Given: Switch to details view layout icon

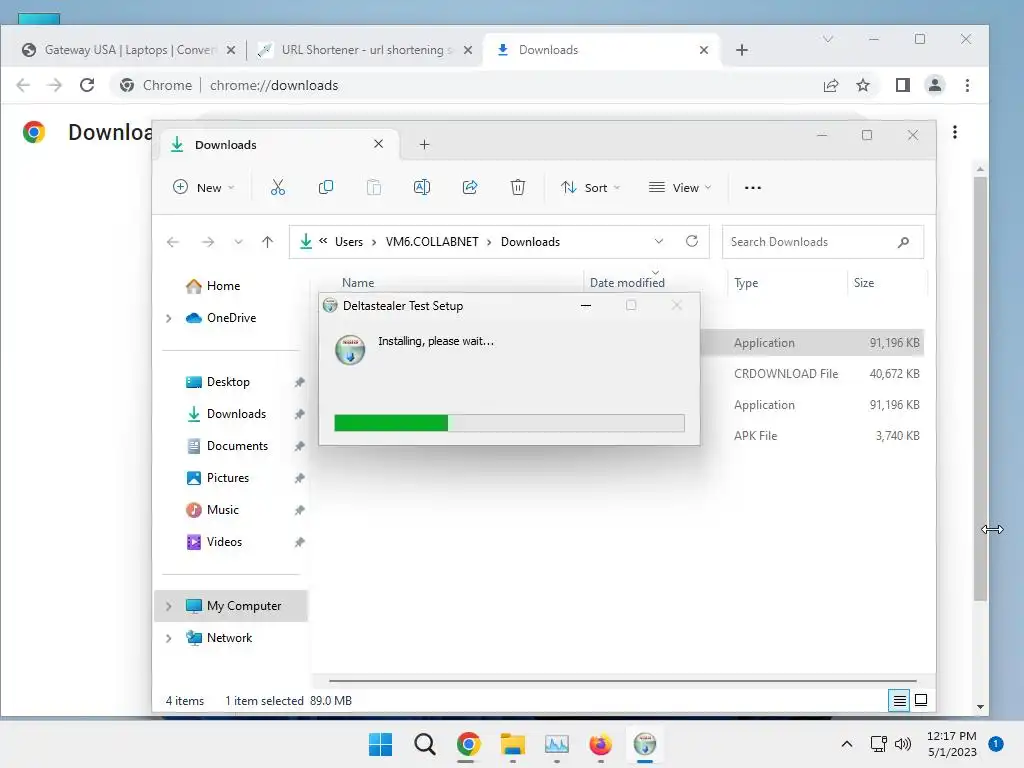Looking at the screenshot, I should 899,701.
